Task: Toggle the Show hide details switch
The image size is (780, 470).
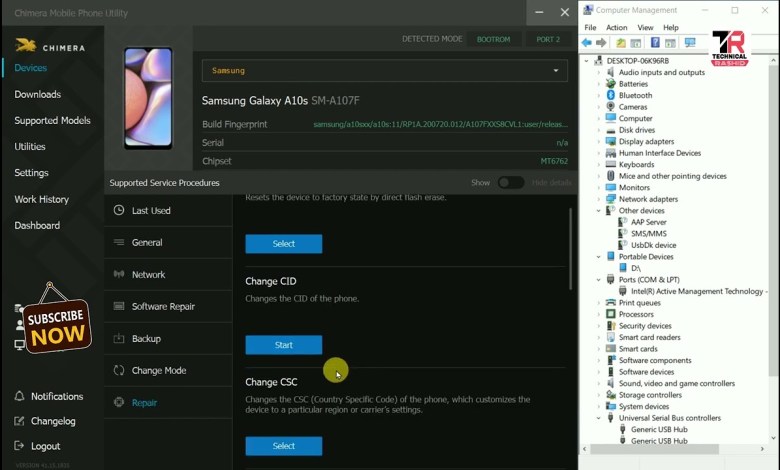Action: [510, 183]
